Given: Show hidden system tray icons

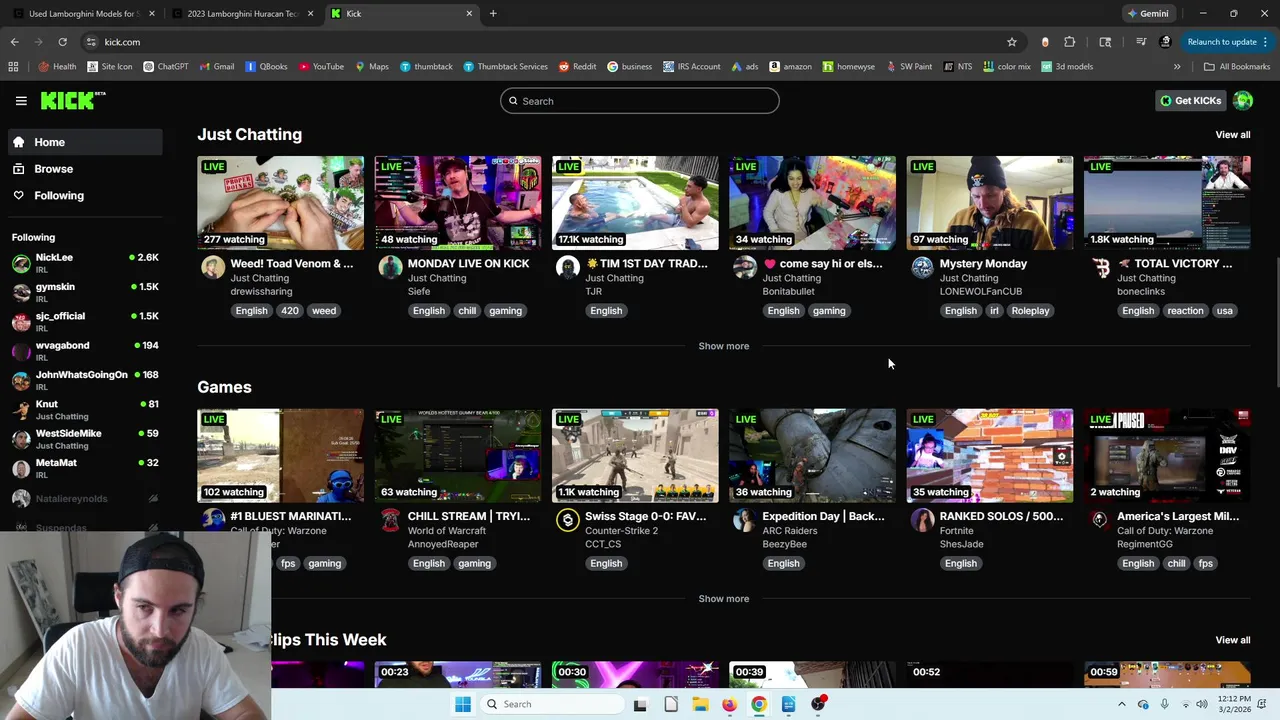Looking at the screenshot, I should click(1121, 704).
